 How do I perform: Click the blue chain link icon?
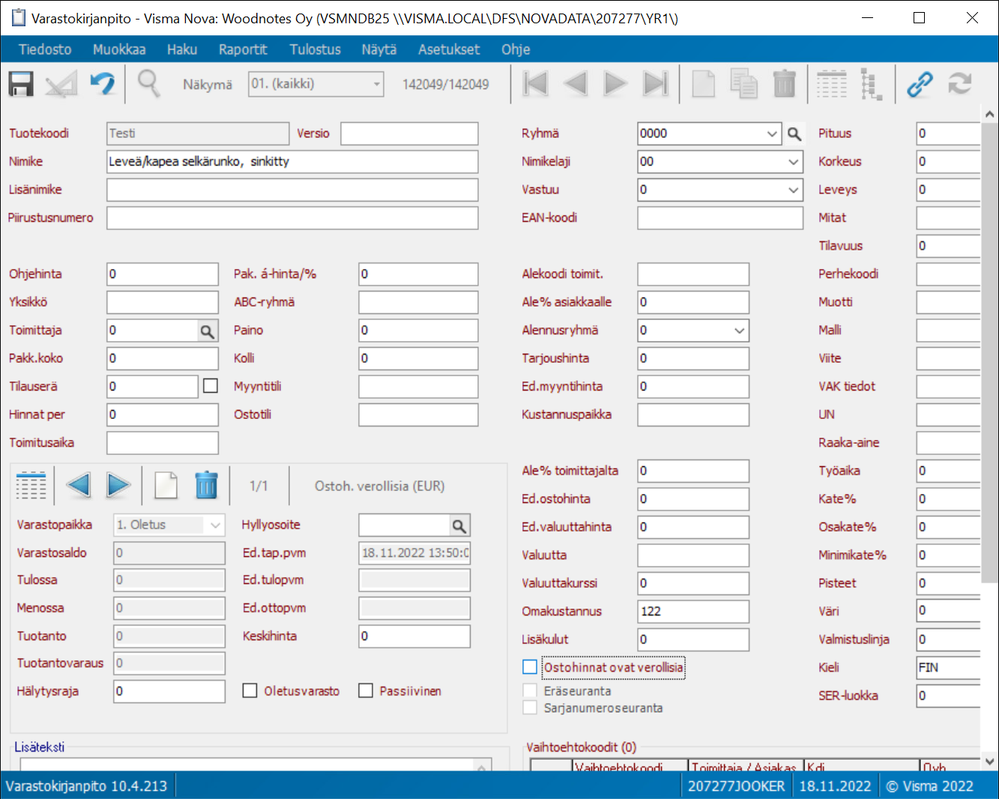click(919, 84)
